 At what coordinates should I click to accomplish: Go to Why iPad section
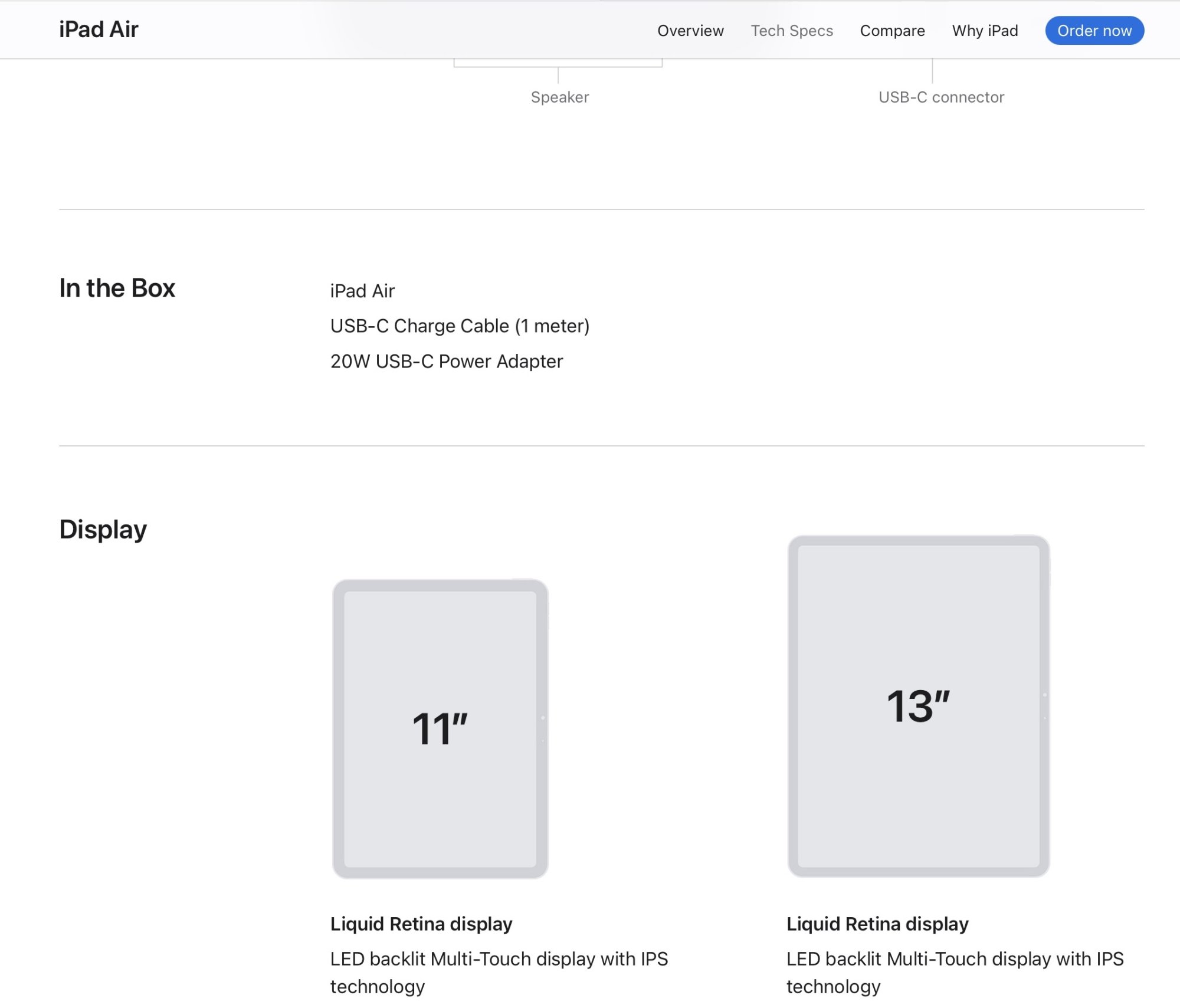point(985,31)
